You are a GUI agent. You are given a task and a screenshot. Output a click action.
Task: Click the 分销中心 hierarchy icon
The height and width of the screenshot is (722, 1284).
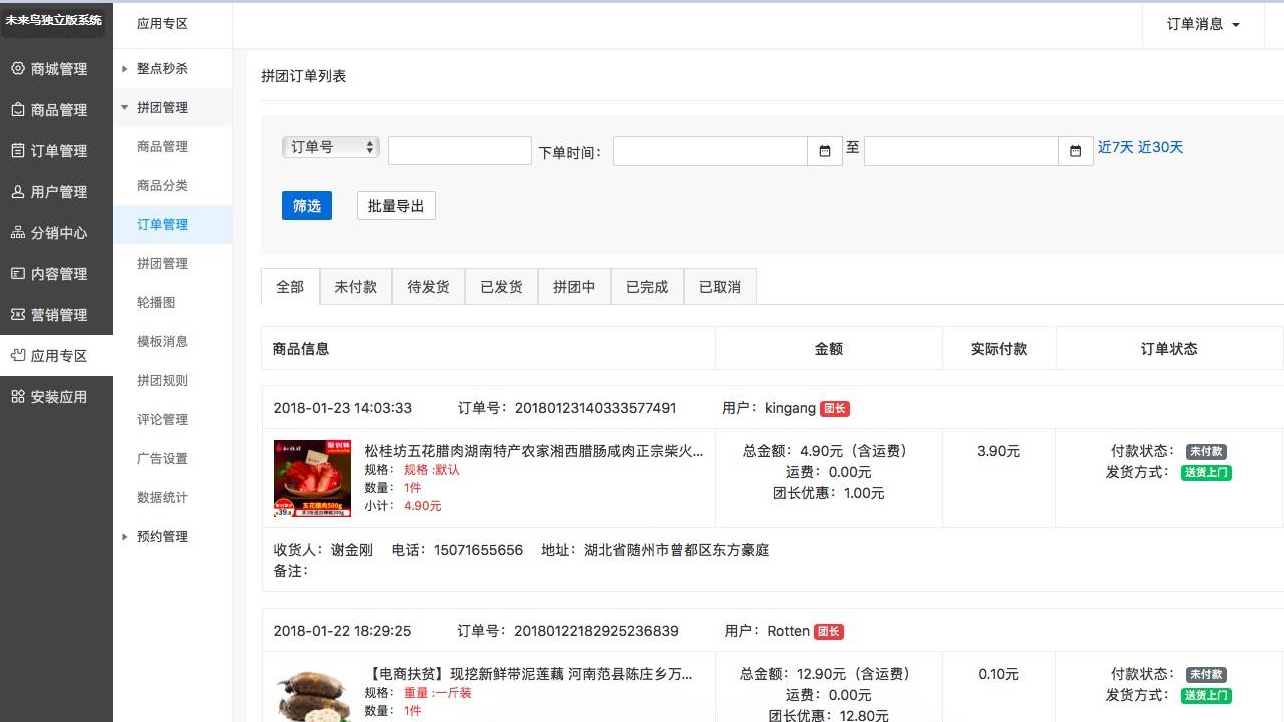[17, 233]
